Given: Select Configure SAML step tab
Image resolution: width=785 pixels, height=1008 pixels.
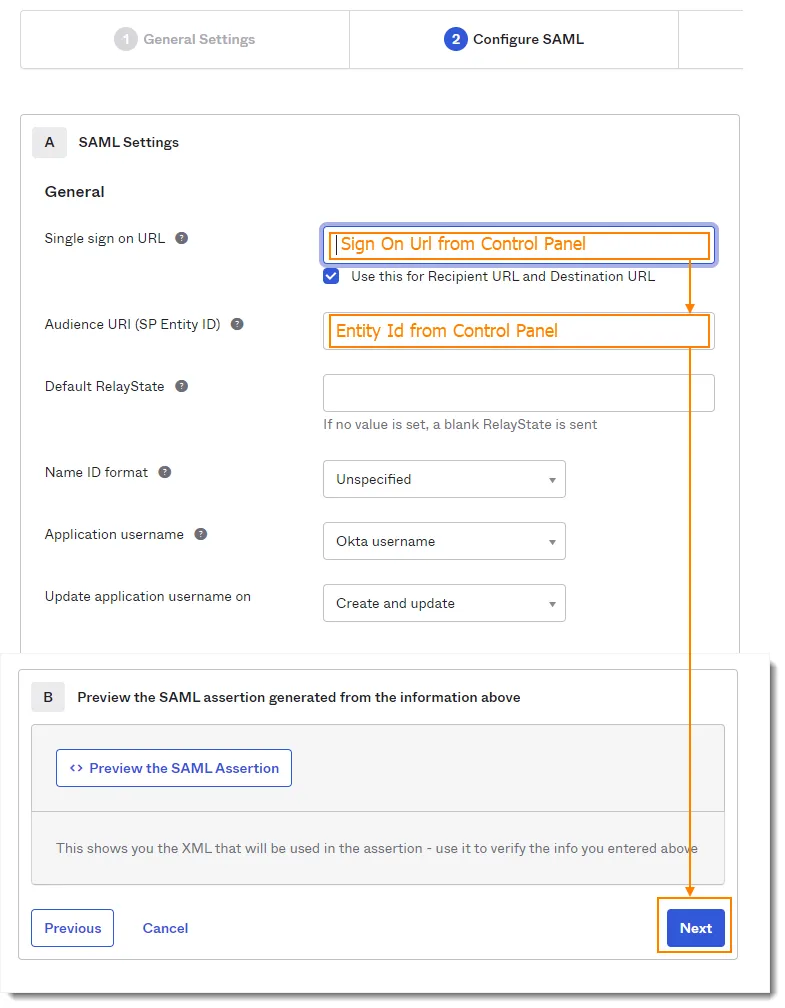Looking at the screenshot, I should 514,39.
